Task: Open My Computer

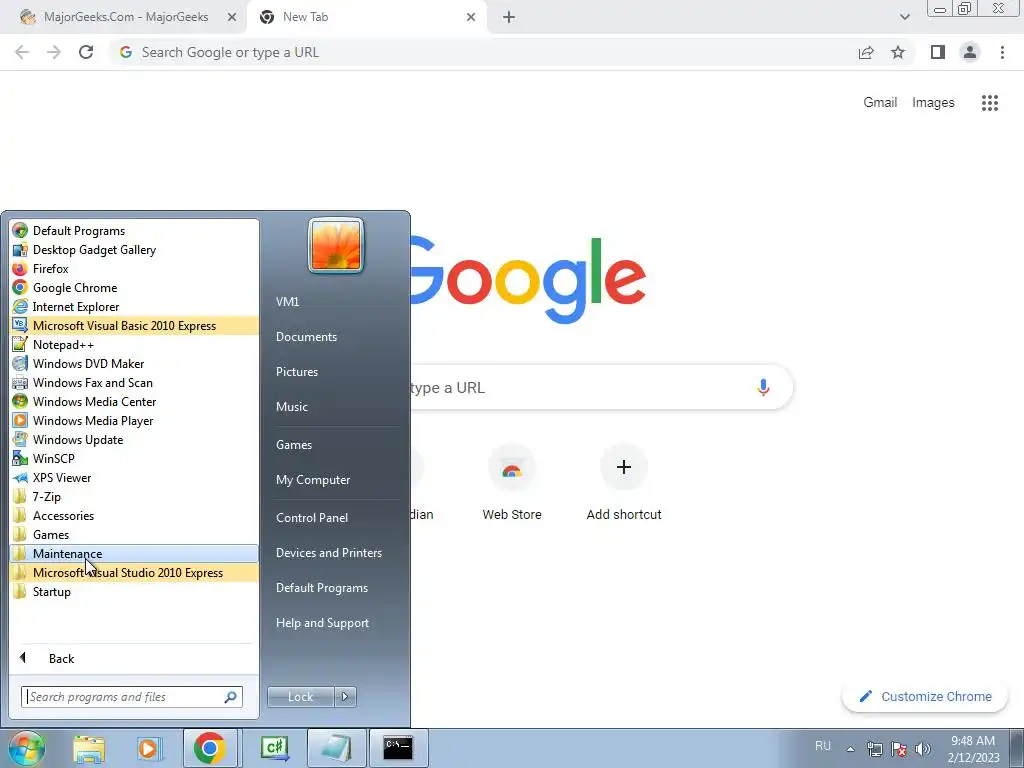Action: pos(336,480)
